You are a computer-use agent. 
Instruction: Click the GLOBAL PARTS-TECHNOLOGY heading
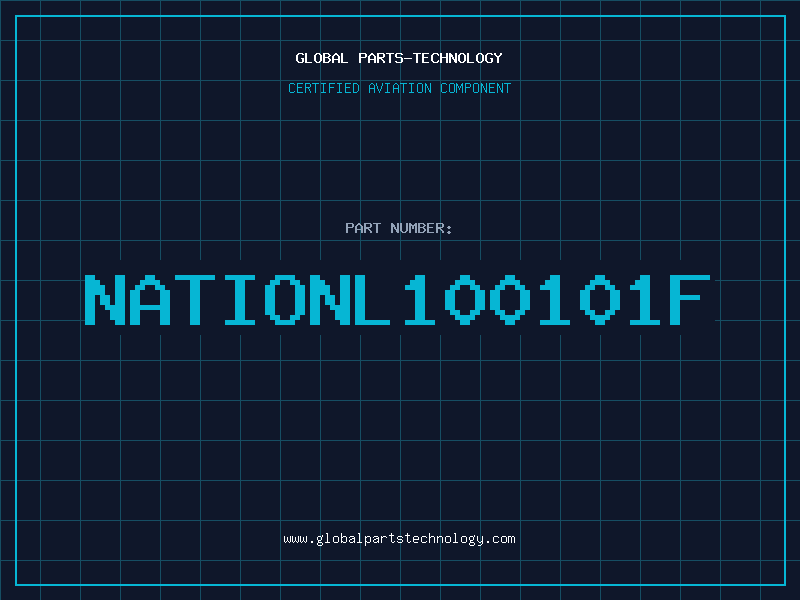point(399,58)
